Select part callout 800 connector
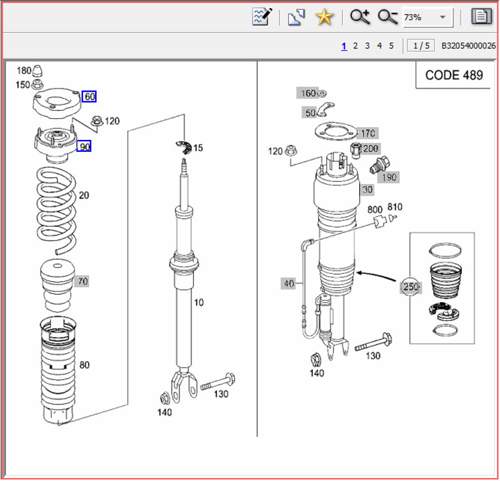Screen dimensions: 500x481 point(375,209)
